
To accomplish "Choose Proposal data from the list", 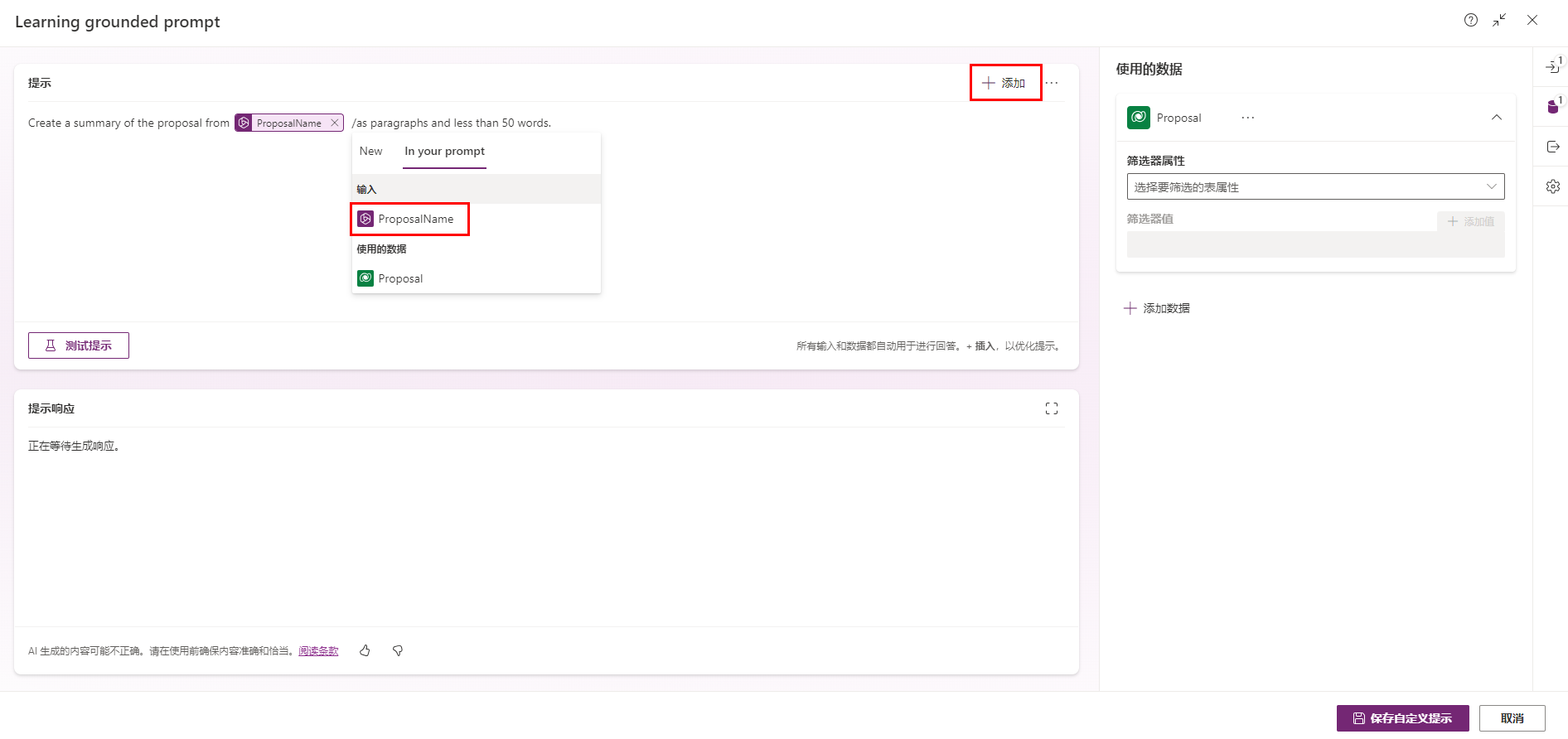I will (x=476, y=278).
